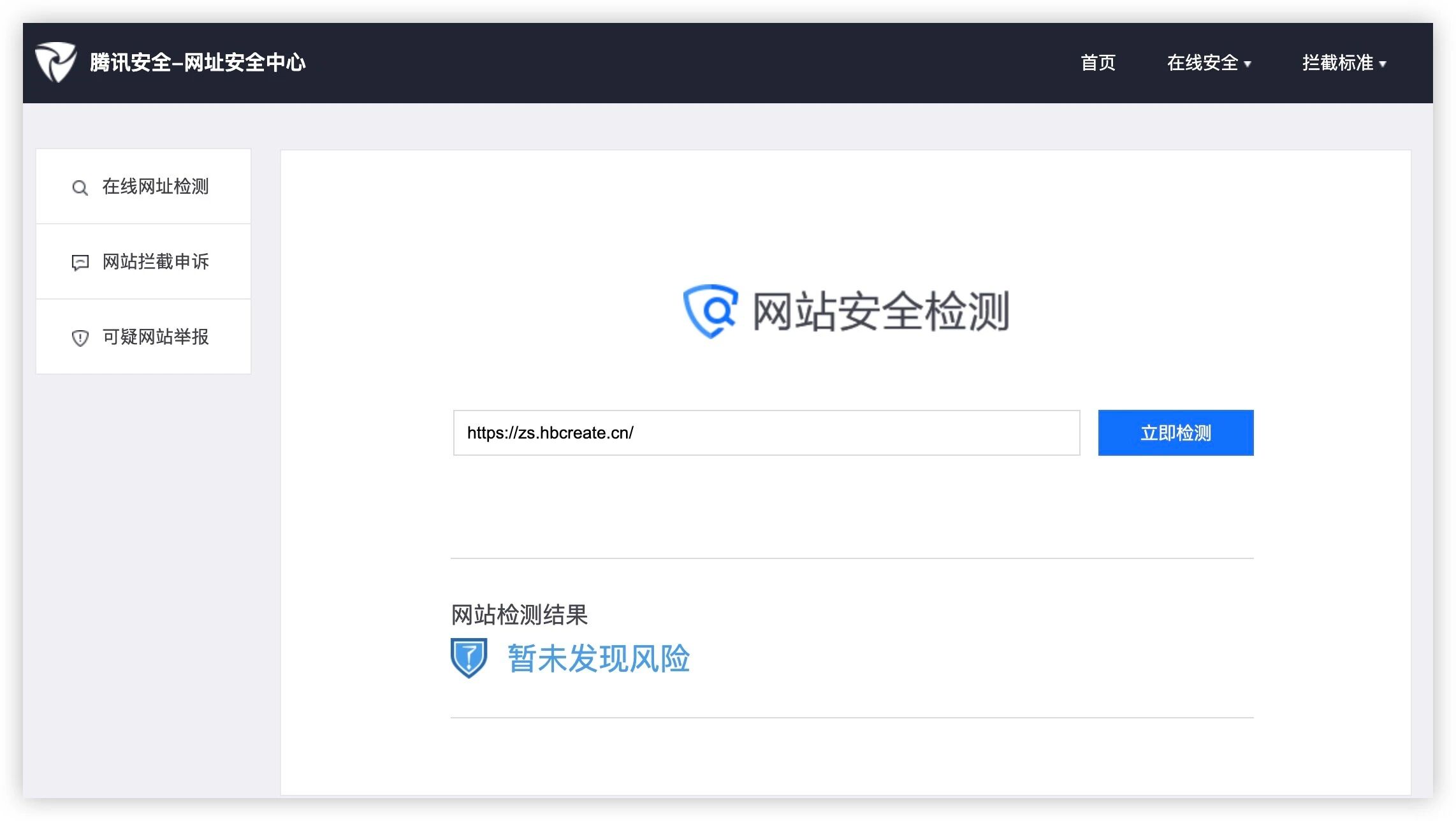1456x821 pixels.
Task: Click the magnifier icon beside 在线网址检测
Action: pos(80,187)
